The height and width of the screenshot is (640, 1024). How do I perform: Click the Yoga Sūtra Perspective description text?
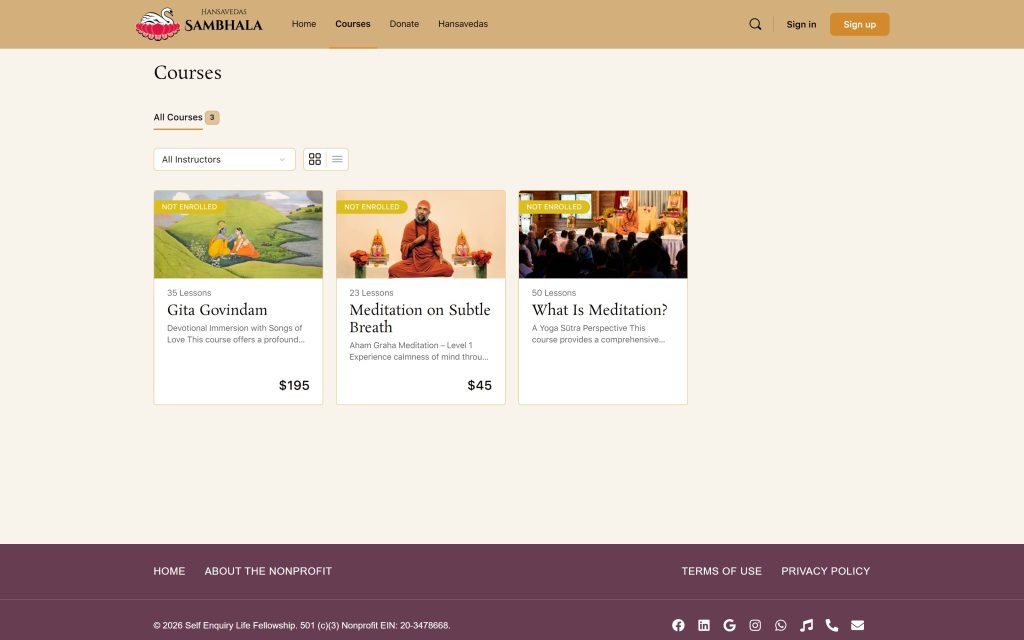click(x=598, y=334)
